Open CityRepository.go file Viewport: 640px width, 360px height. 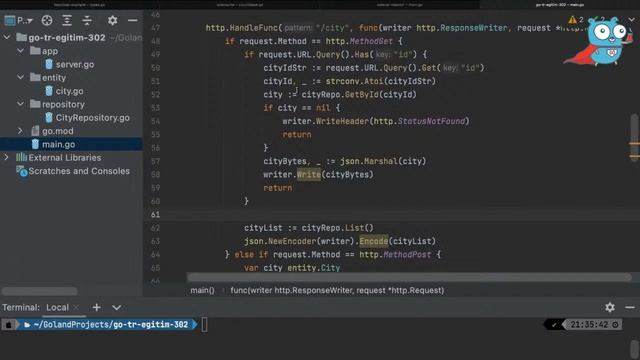coord(93,118)
